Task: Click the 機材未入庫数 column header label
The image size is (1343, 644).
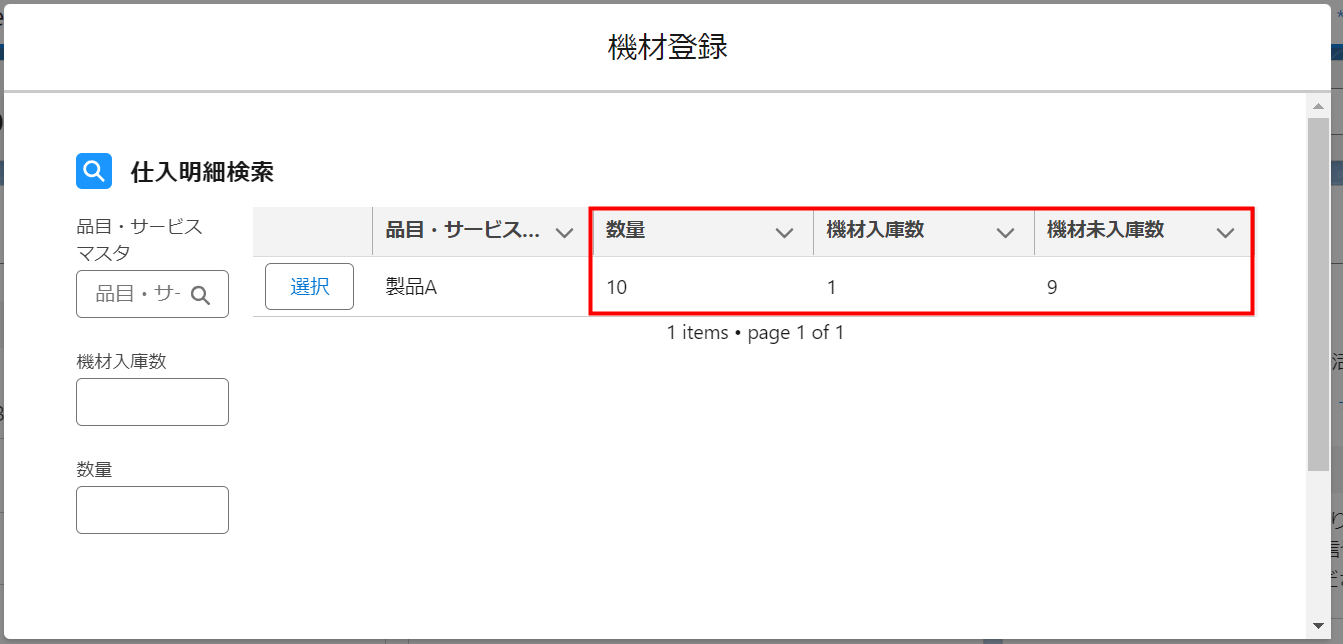Action: pyautogui.click(x=1105, y=230)
